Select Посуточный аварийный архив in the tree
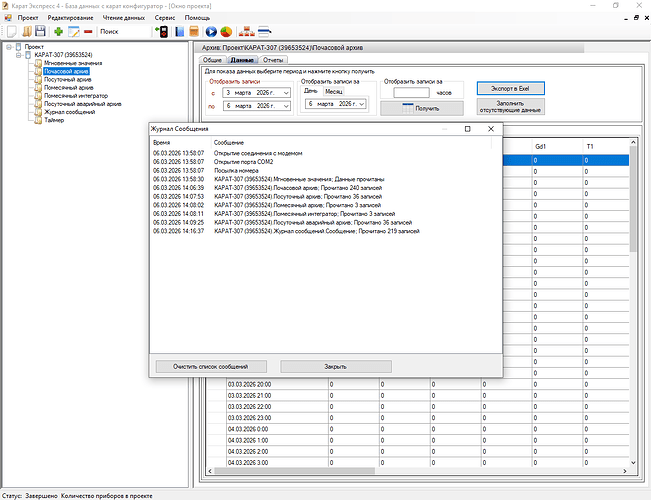 pos(82,103)
